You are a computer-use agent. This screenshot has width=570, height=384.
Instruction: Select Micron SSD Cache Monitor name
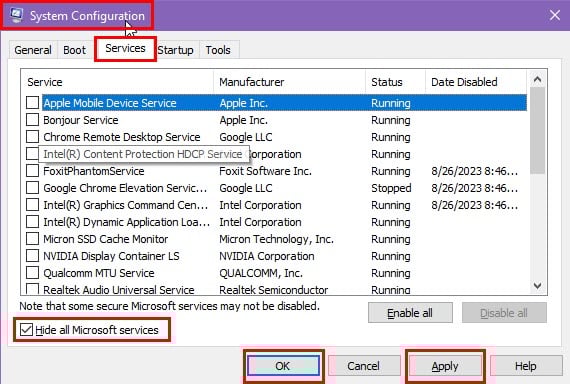tap(105, 239)
